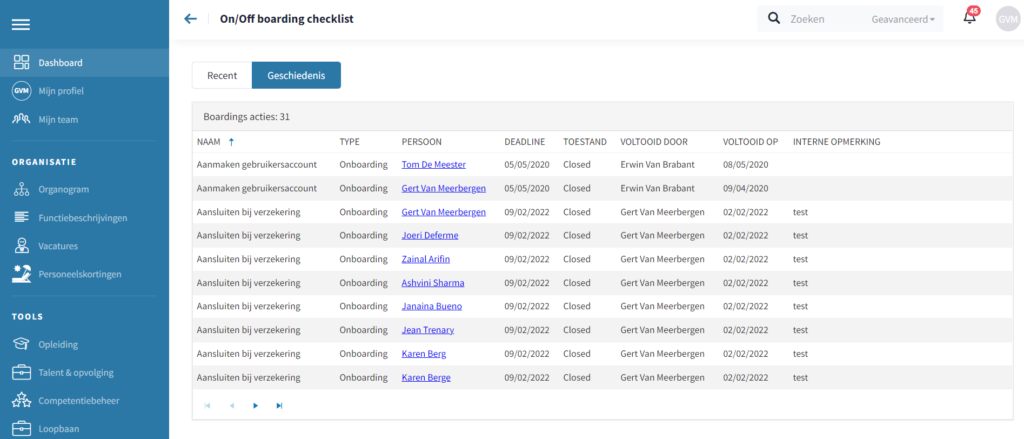
Task: Switch to the Recent tab
Action: tap(222, 75)
